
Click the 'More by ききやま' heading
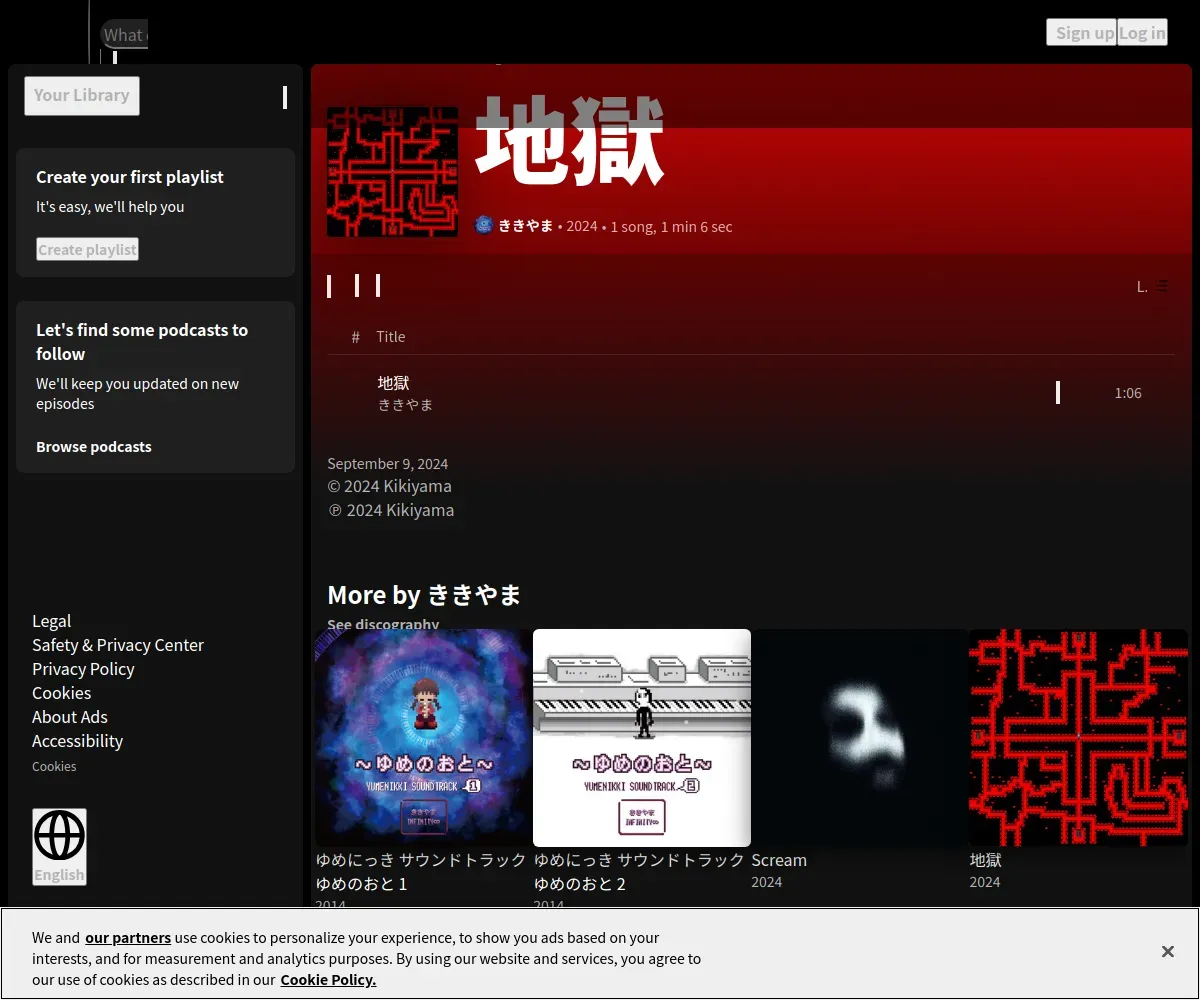424,595
